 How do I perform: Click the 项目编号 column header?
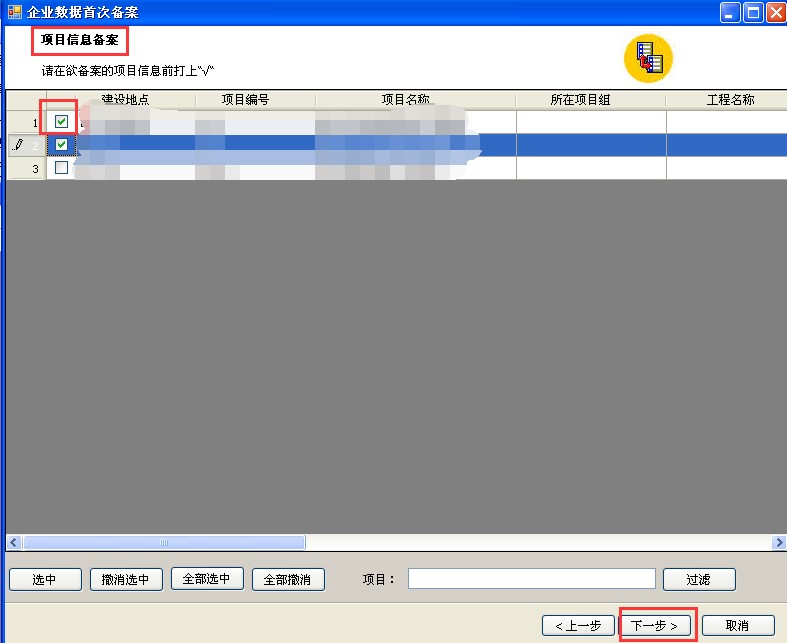(x=245, y=100)
